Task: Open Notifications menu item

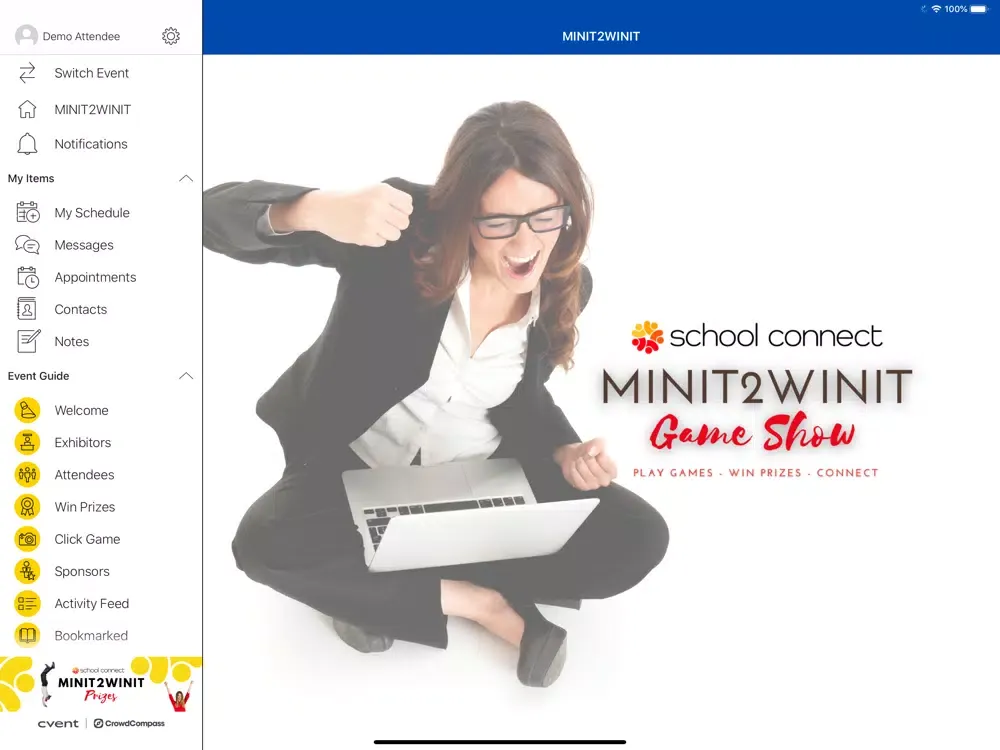Action: tap(91, 144)
